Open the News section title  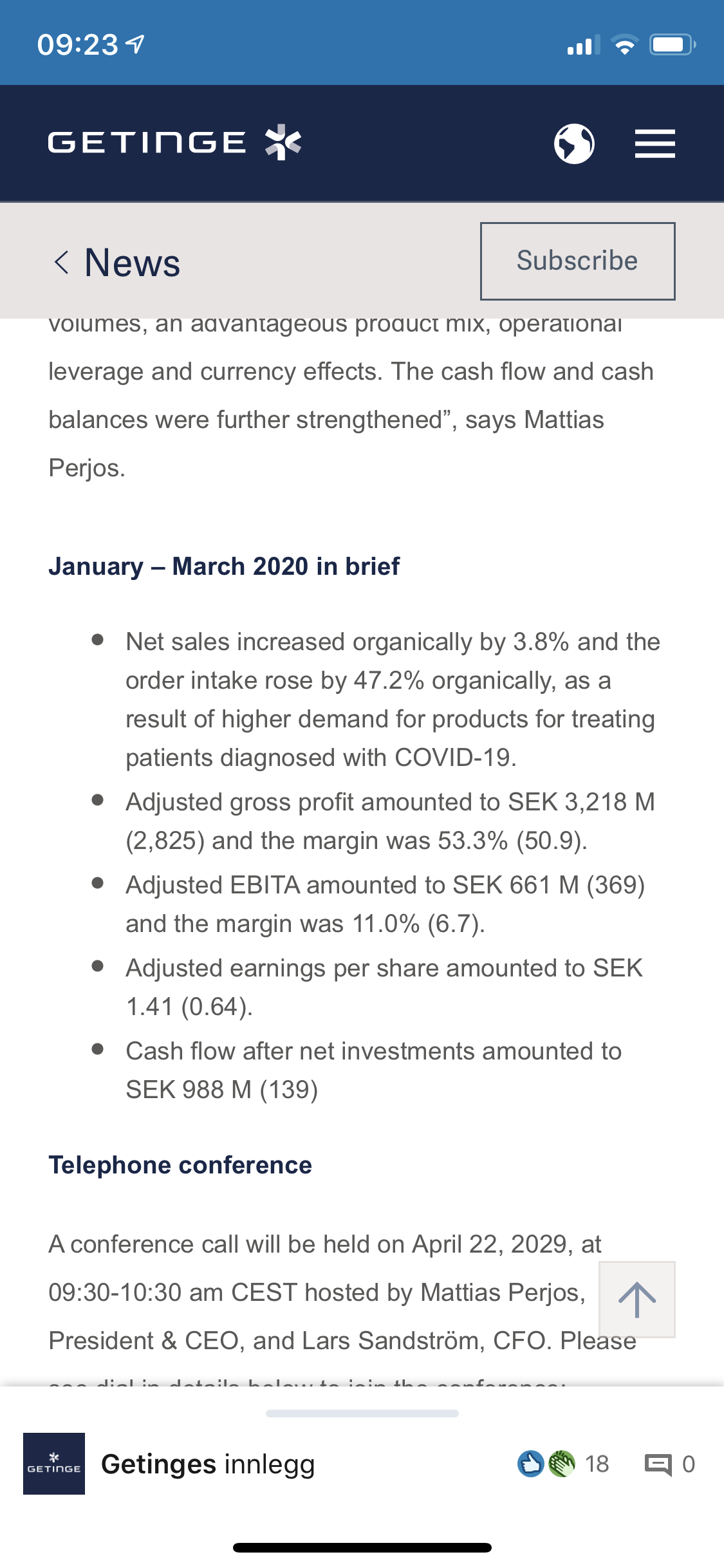[x=133, y=263]
